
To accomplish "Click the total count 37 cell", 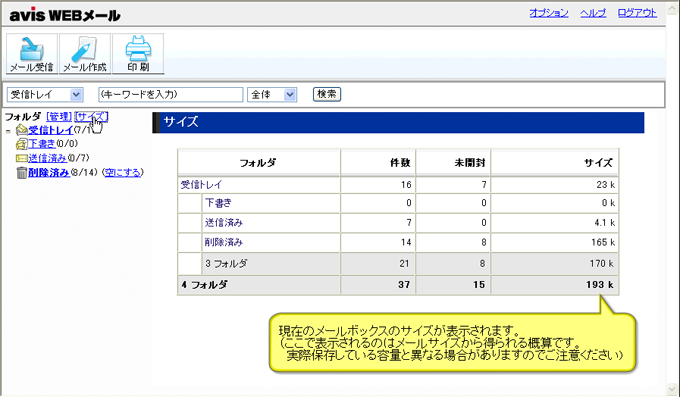I will 378,285.
